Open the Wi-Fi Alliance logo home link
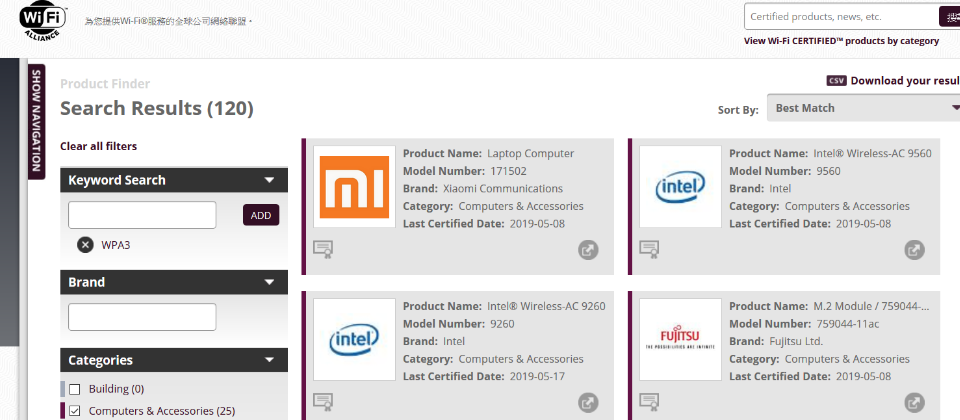The image size is (960, 420). tap(43, 20)
